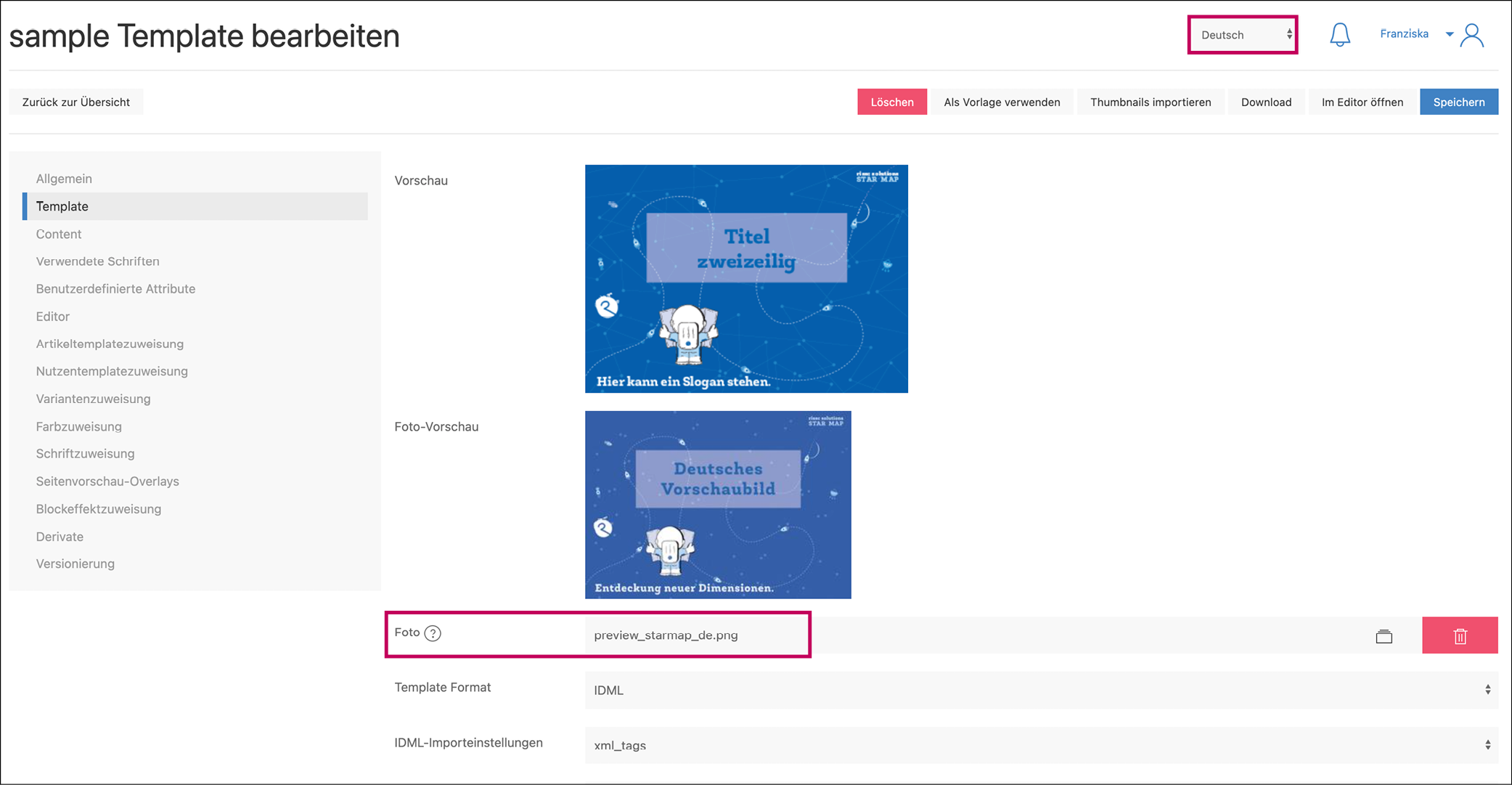Select Farbzuweisung in the side navigation
Screen dimensions: 1512x785
click(x=78, y=426)
